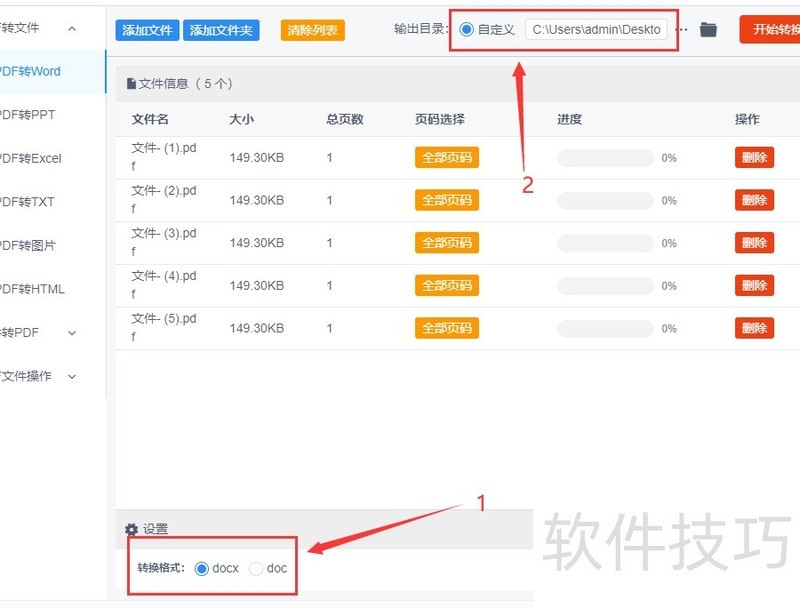
Task: Click the settings gear icon
Action: (x=132, y=529)
